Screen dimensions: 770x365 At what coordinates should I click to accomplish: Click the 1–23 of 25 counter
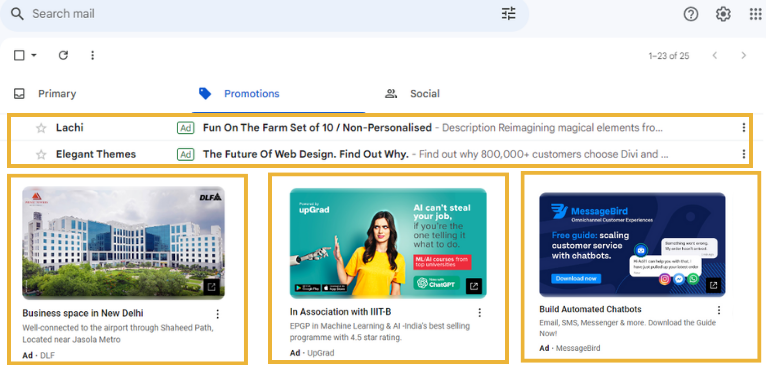[x=668, y=56]
